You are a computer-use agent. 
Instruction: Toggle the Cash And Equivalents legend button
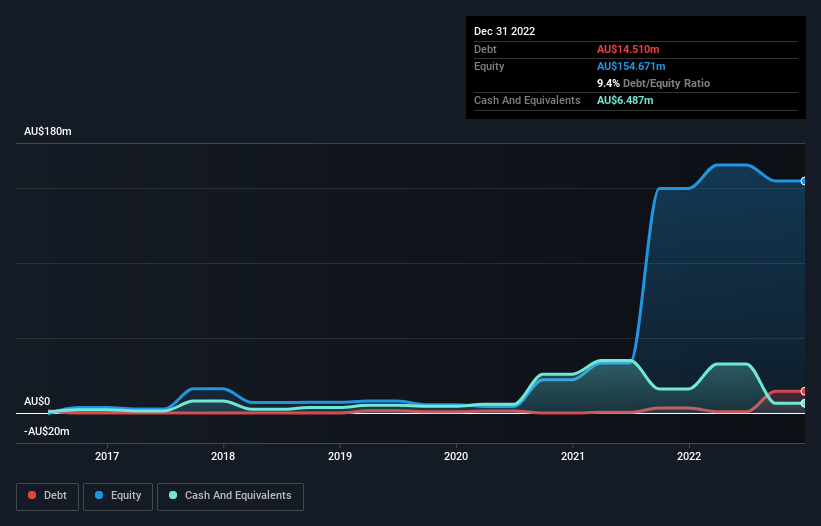point(230,496)
